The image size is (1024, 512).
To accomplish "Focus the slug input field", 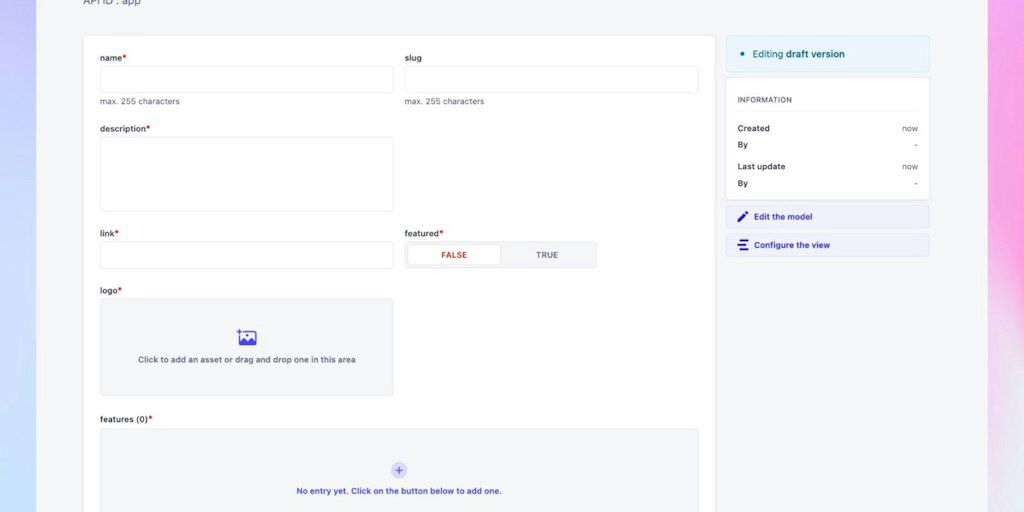I will (x=551, y=79).
